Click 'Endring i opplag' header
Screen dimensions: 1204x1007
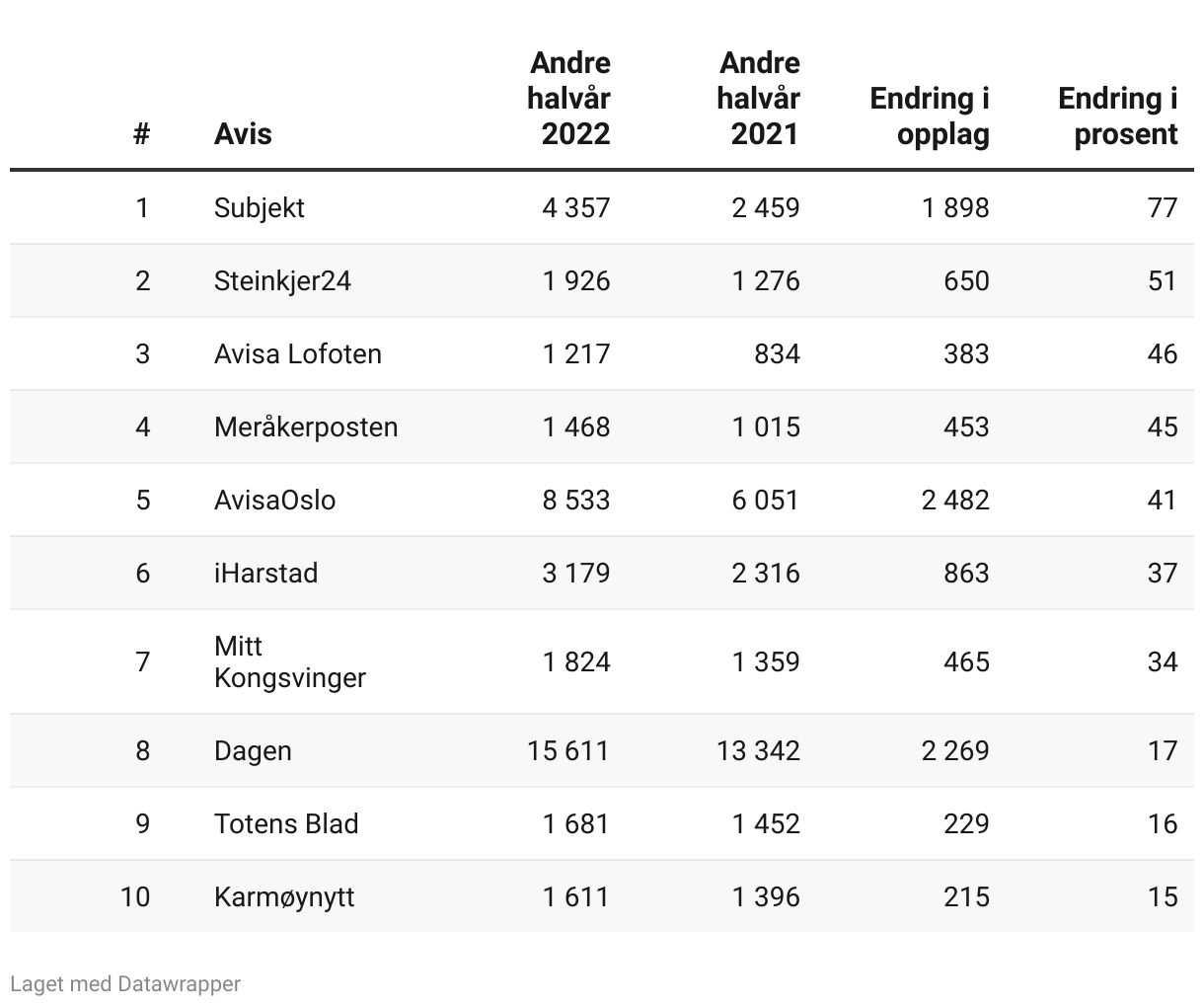coord(930,116)
